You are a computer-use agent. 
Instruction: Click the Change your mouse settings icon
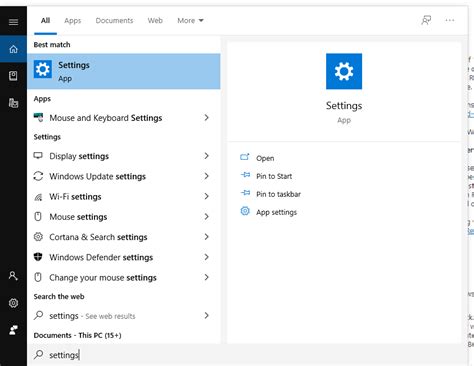38,277
